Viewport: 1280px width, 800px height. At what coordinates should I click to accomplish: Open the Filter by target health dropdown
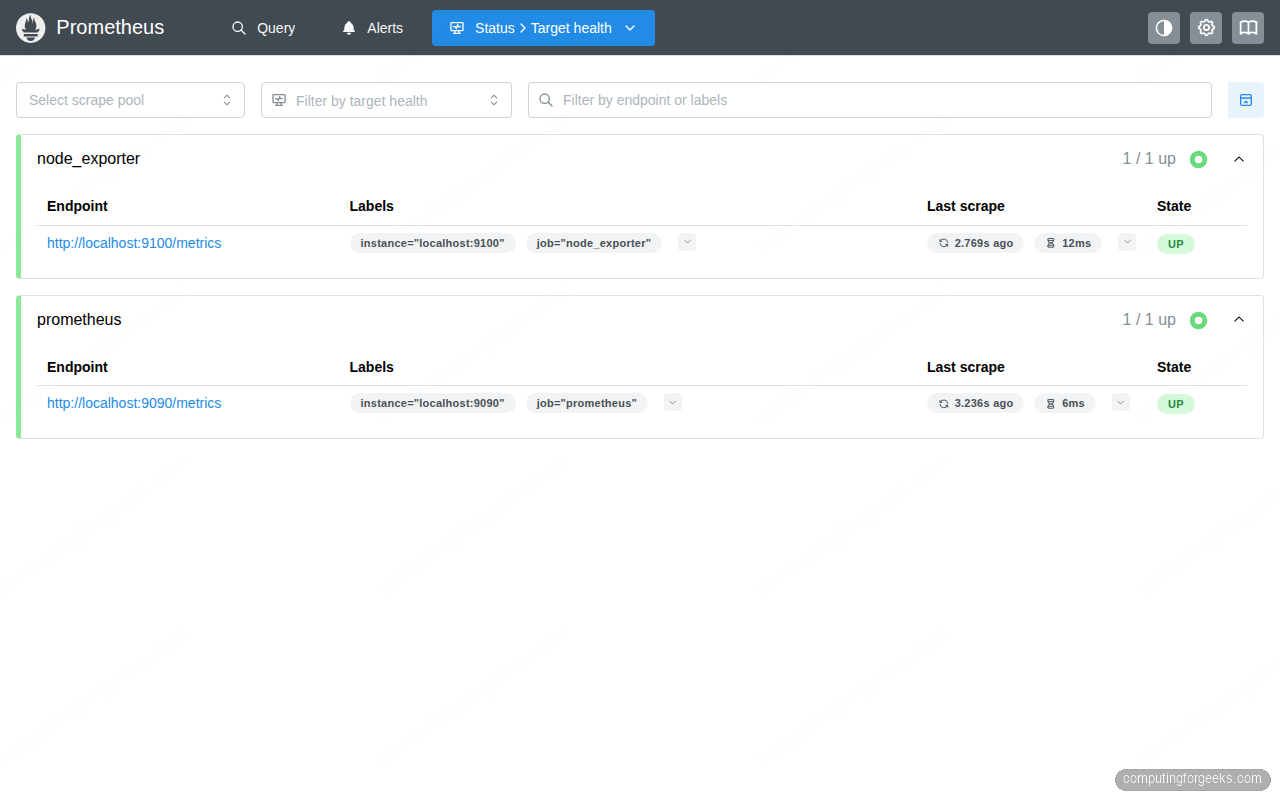[x=386, y=100]
